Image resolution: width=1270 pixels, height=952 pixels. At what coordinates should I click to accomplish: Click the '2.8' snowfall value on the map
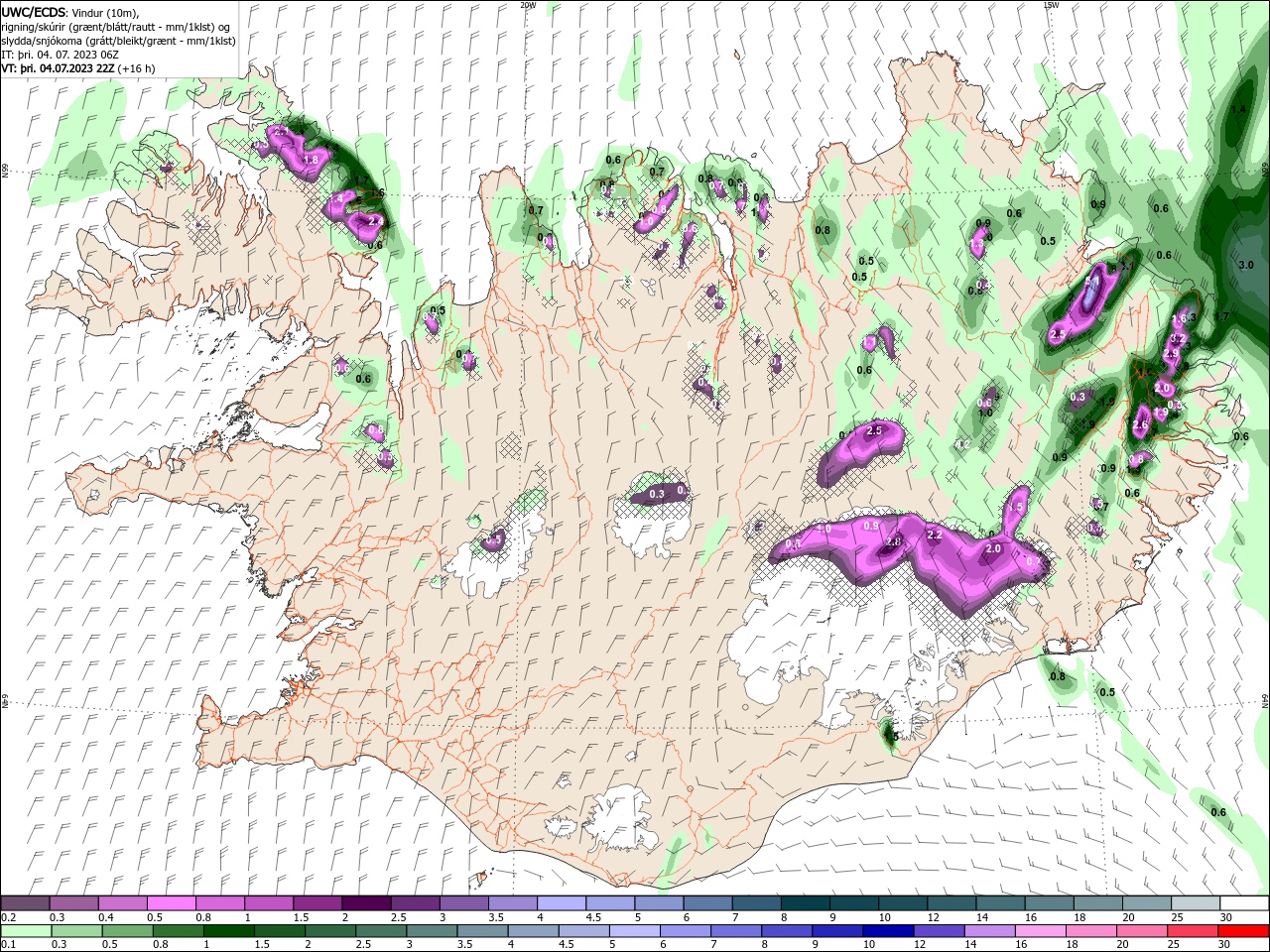point(892,542)
